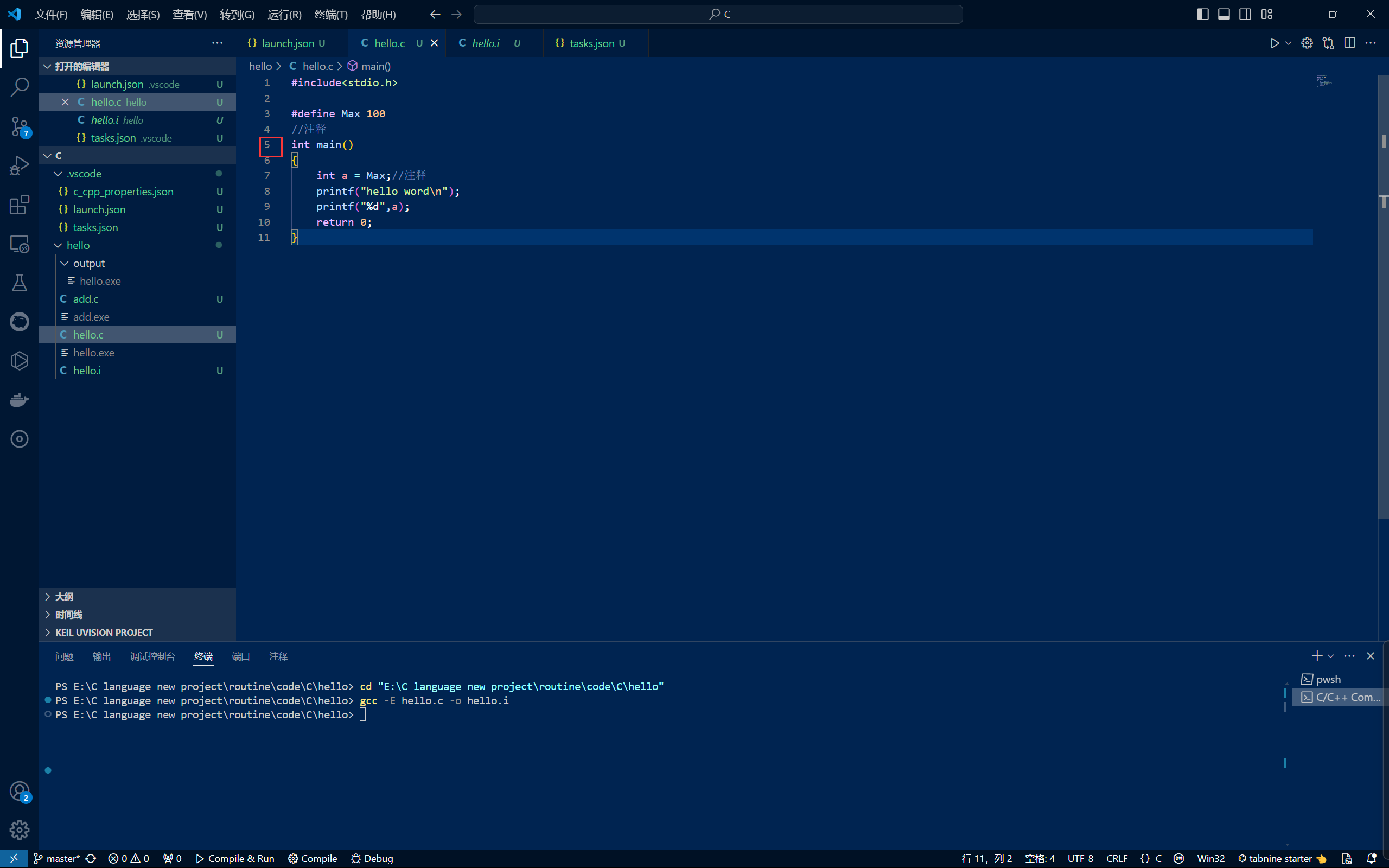
Task: Open c_cpp_properties.json in file tree
Action: [137, 191]
